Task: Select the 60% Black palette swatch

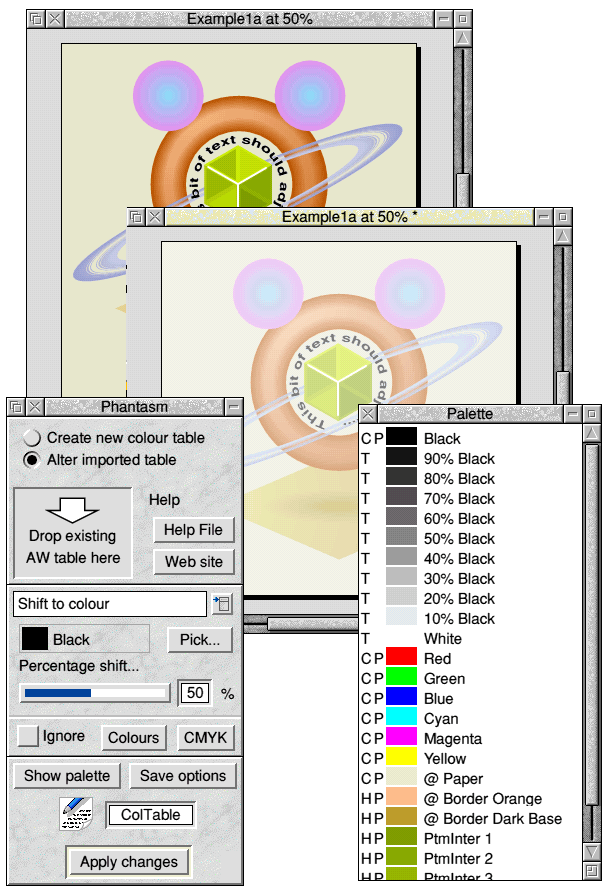Action: 402,517
